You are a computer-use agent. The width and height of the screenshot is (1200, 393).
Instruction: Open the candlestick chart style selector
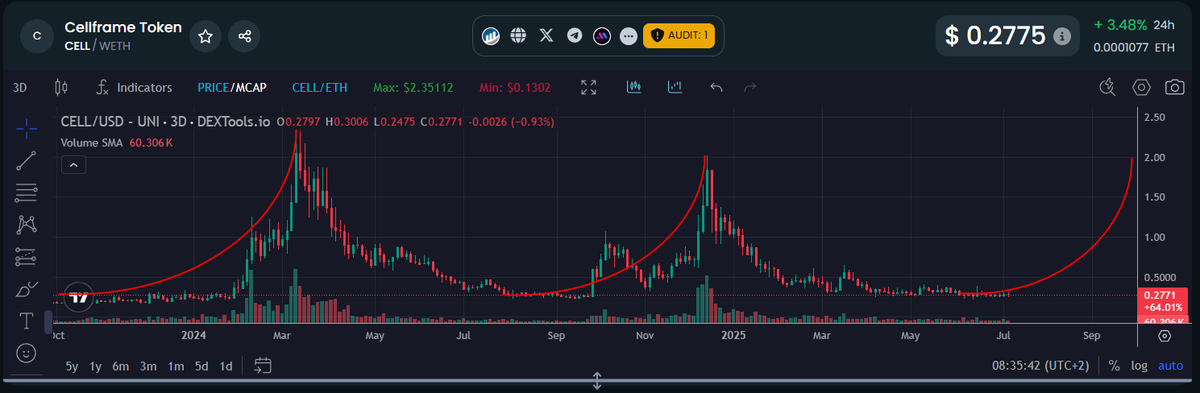click(x=61, y=87)
